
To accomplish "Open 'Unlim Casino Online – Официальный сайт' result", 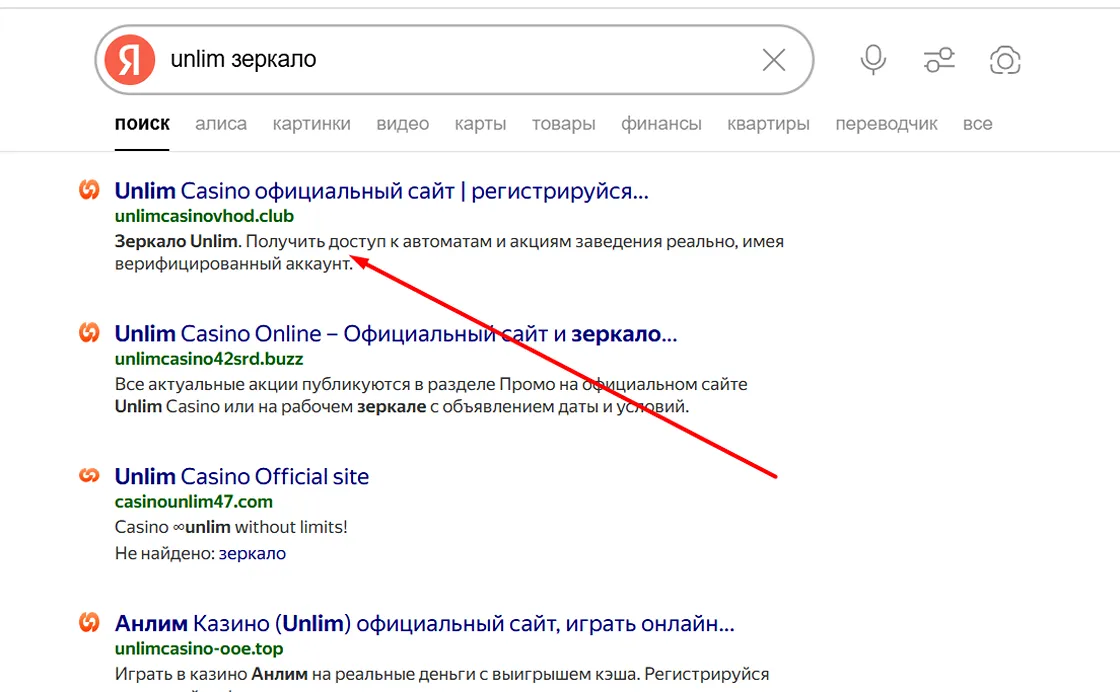I will click(x=396, y=334).
